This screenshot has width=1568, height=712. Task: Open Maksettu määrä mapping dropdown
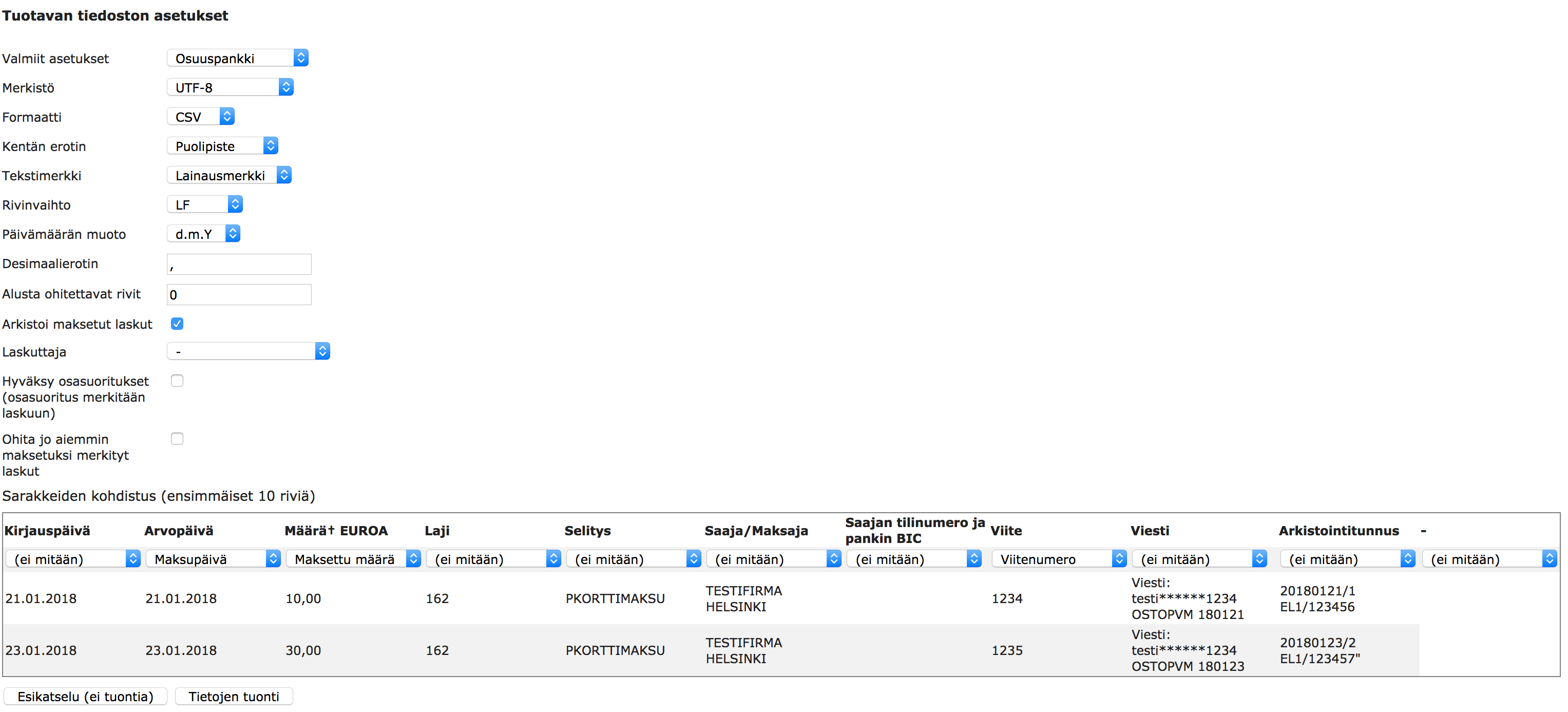coord(354,558)
